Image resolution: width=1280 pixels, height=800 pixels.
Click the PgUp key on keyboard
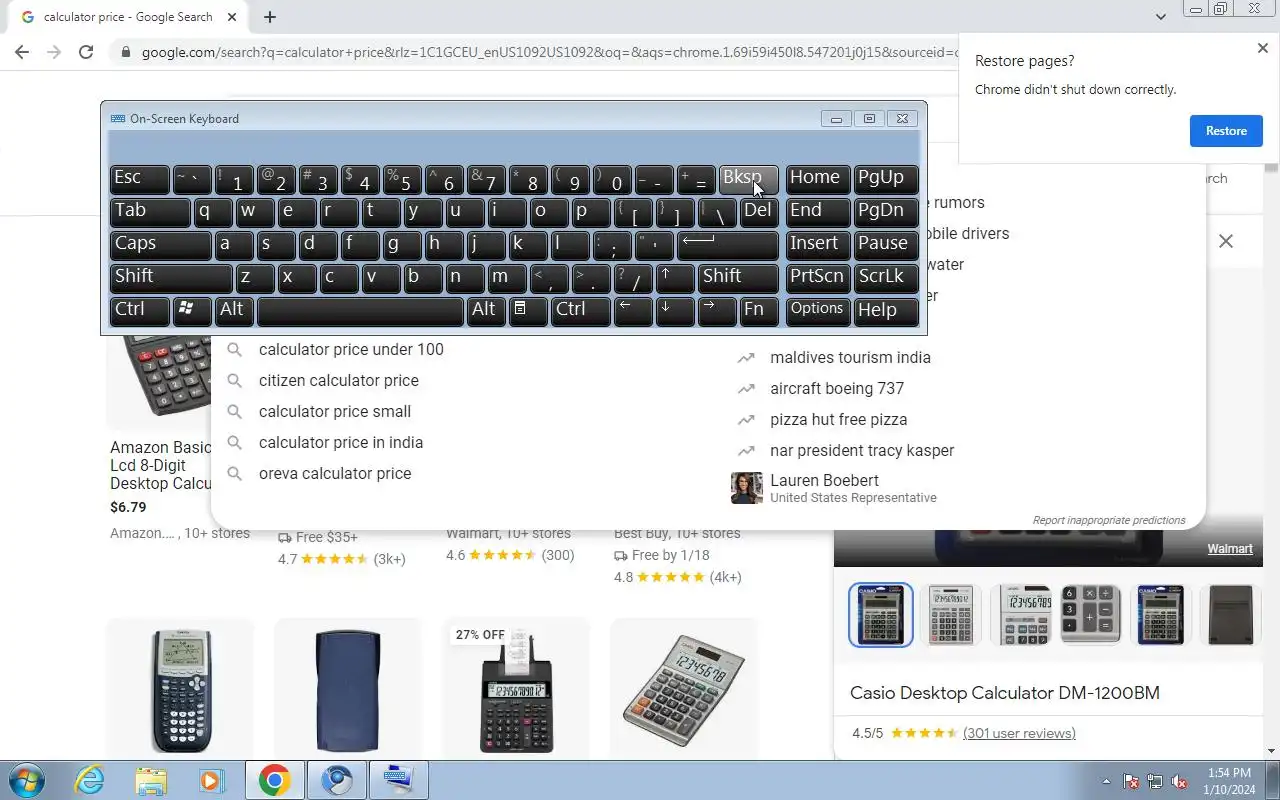pyautogui.click(x=886, y=179)
